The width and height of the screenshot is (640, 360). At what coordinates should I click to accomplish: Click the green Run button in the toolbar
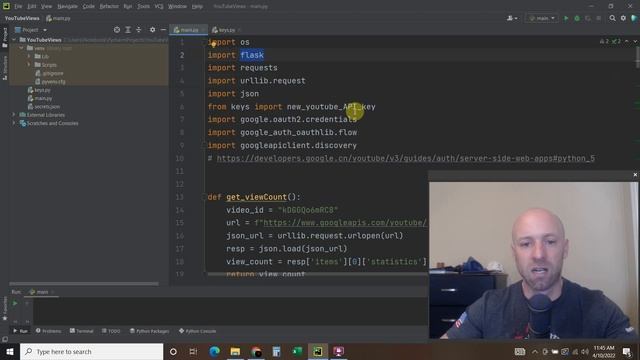point(566,18)
